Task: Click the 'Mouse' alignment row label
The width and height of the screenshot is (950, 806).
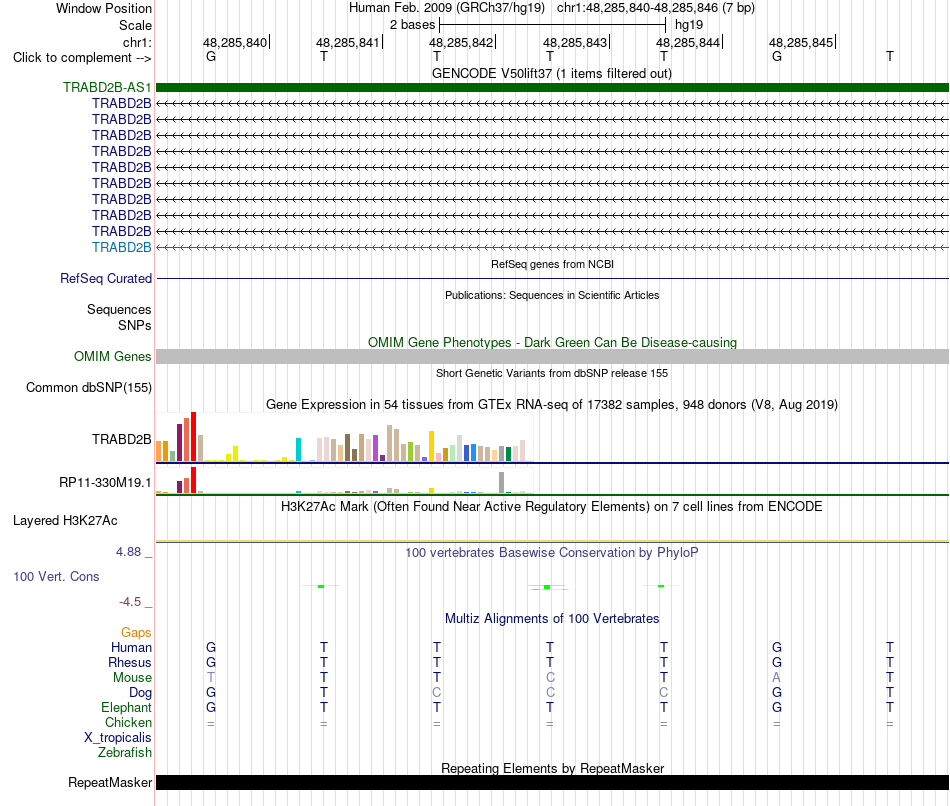Action: click(132, 678)
